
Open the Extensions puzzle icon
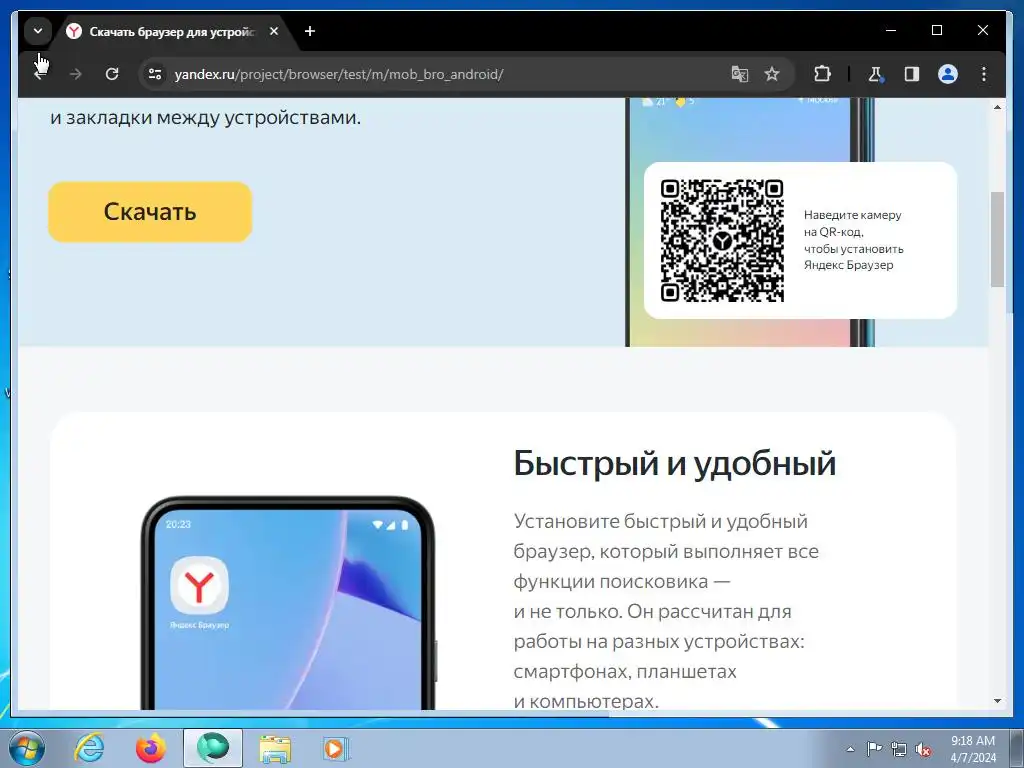[x=822, y=74]
